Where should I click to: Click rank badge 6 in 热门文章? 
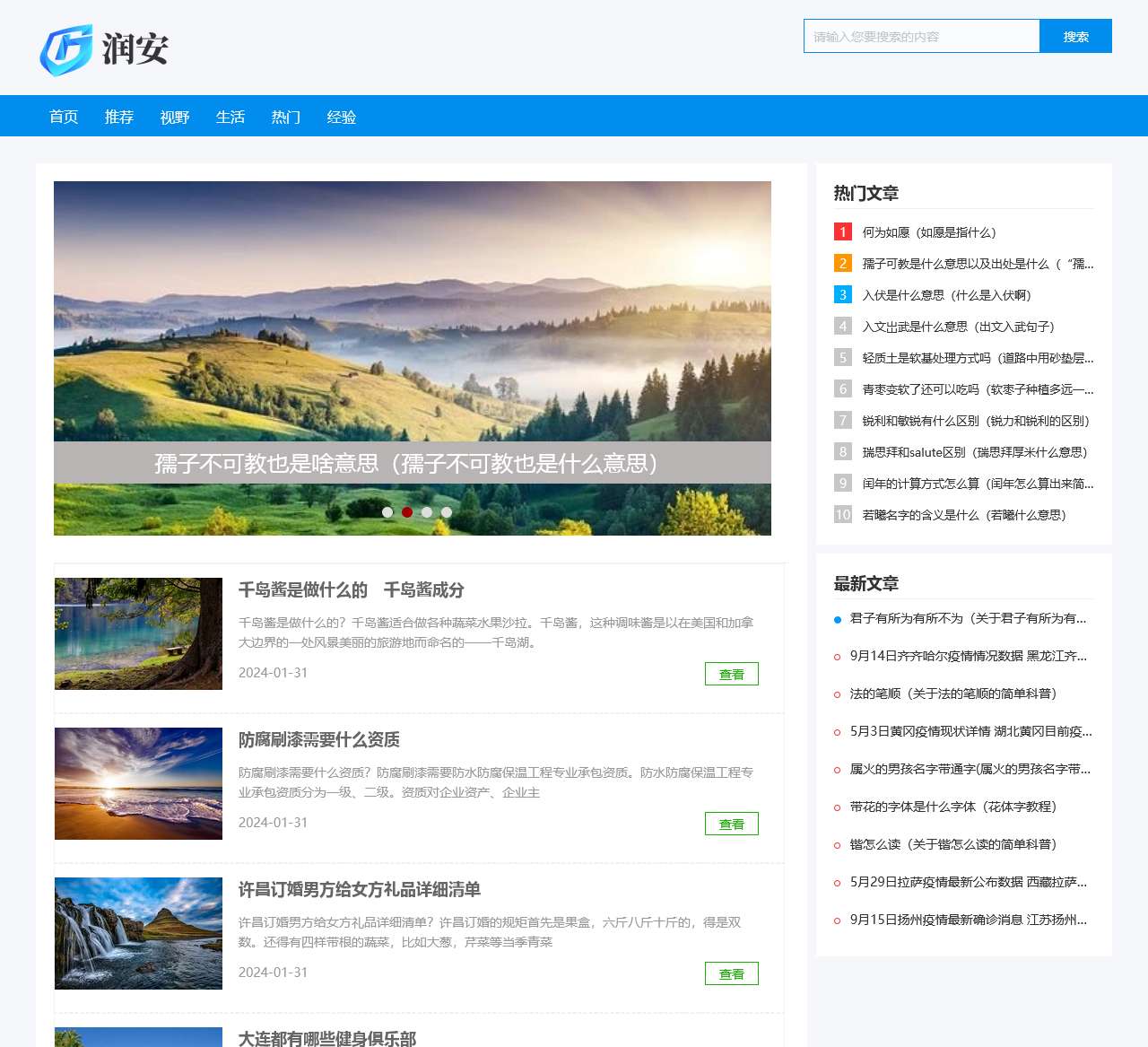(843, 388)
